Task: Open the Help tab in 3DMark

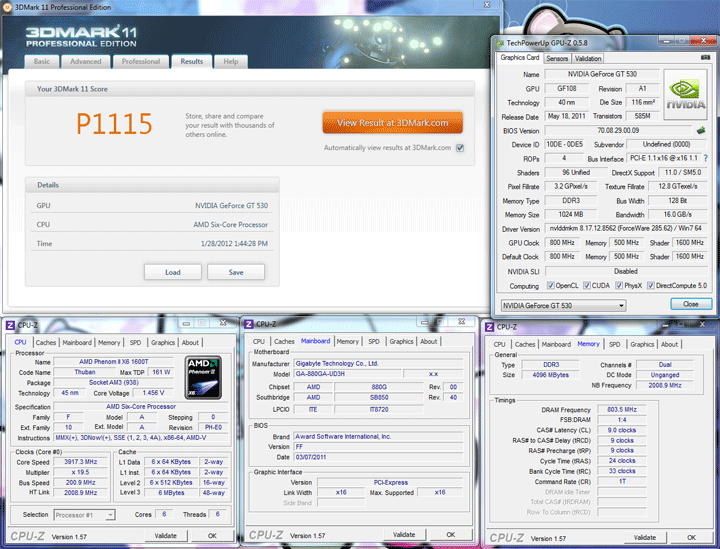Action: (x=231, y=62)
